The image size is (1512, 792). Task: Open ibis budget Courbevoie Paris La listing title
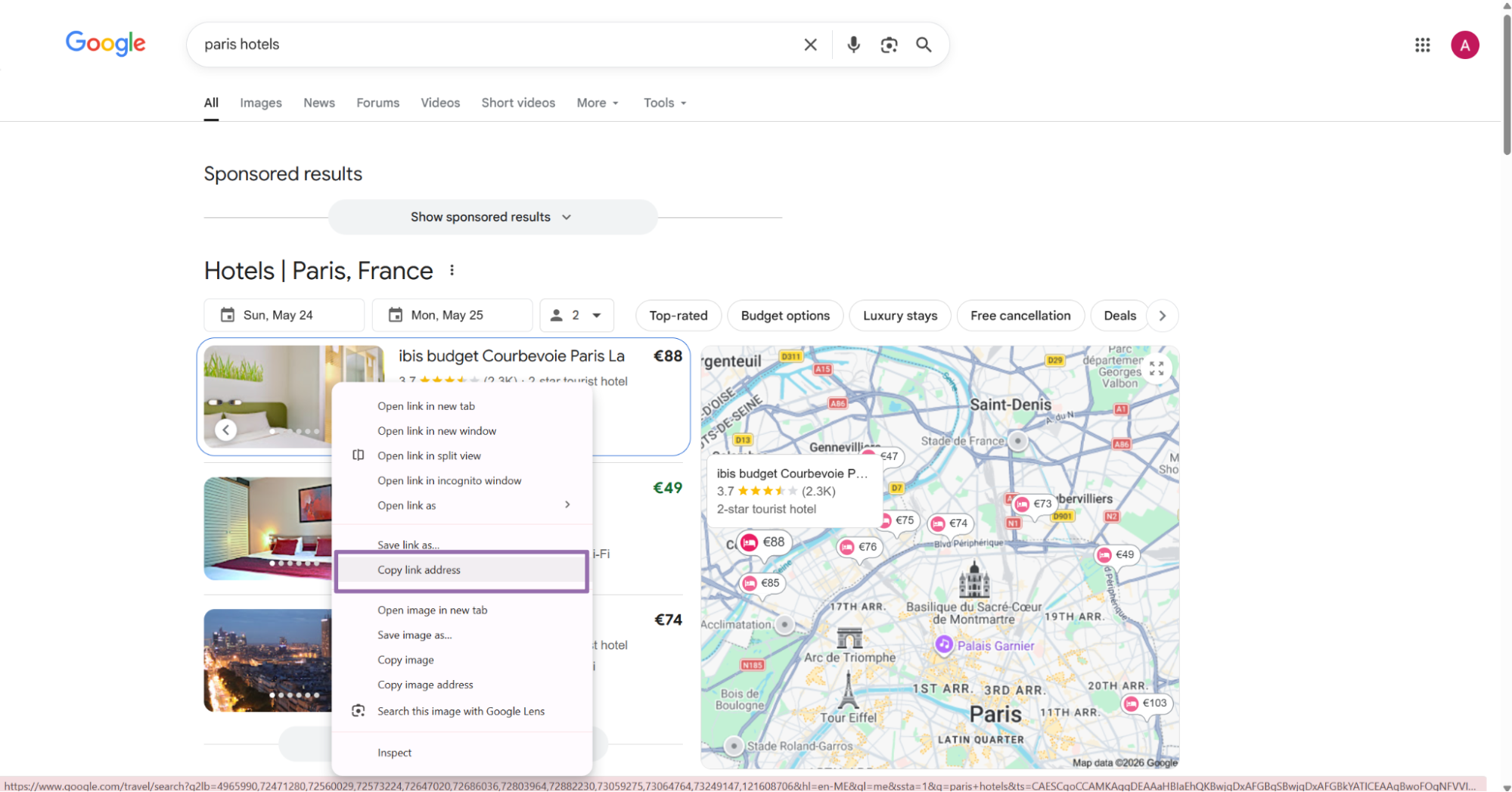click(x=511, y=356)
